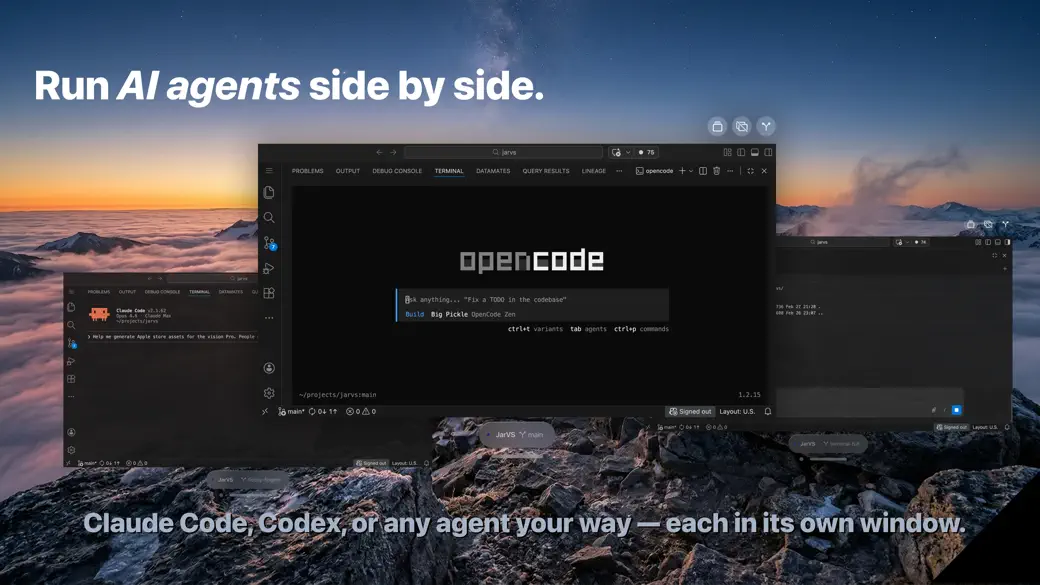Click the JarVS main window pill below center window
The width and height of the screenshot is (1040, 585).
click(x=517, y=434)
